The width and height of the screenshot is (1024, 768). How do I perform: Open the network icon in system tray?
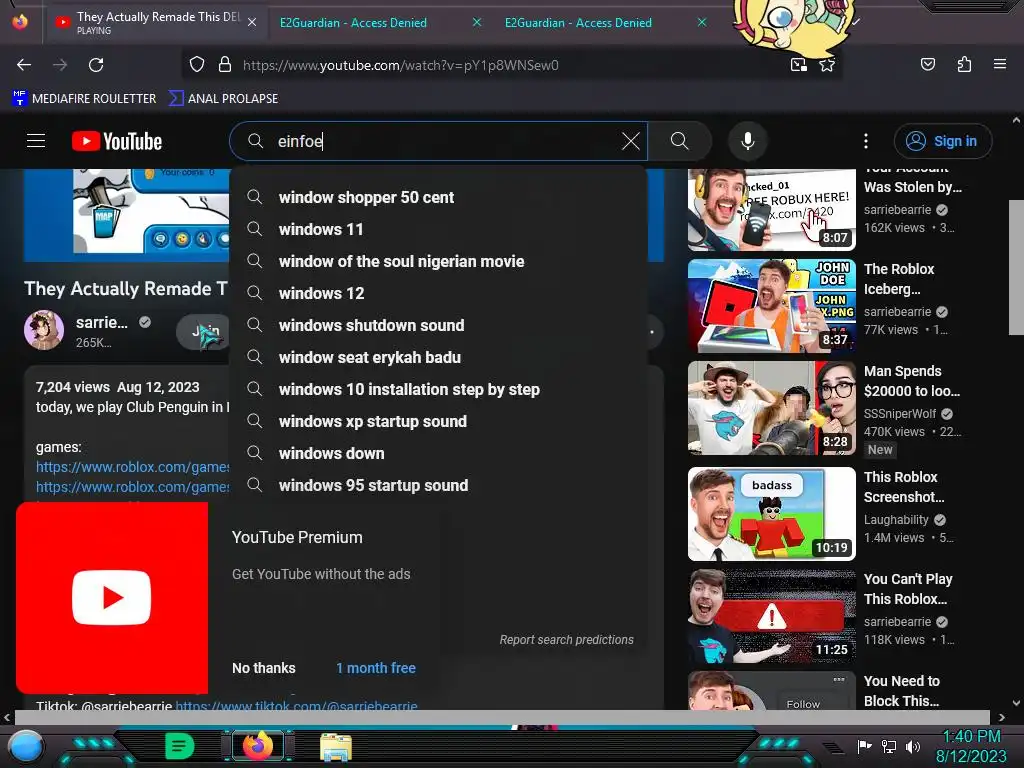click(889, 746)
